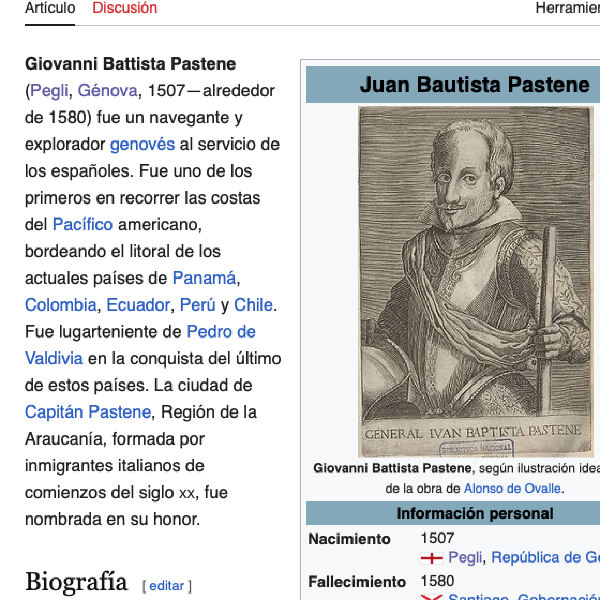Click the editar link next to Biografía
Viewport: 600px width, 600px height.
coord(167,586)
